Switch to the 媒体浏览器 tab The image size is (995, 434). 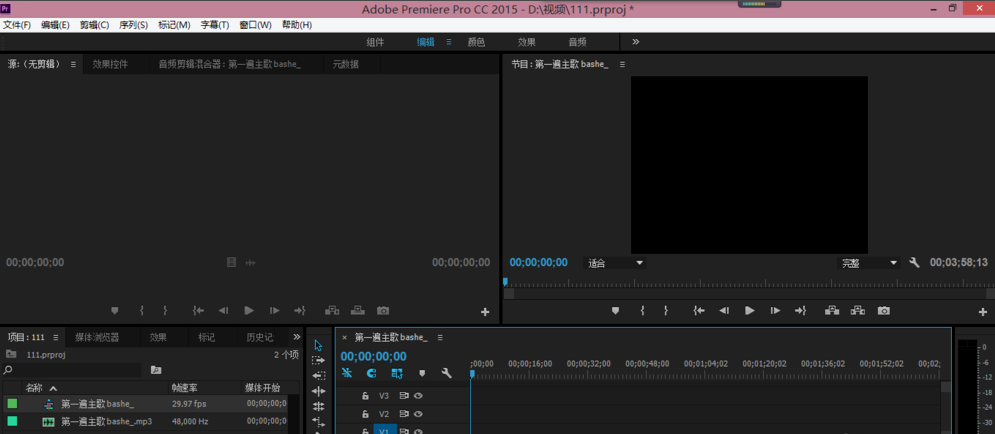97,338
